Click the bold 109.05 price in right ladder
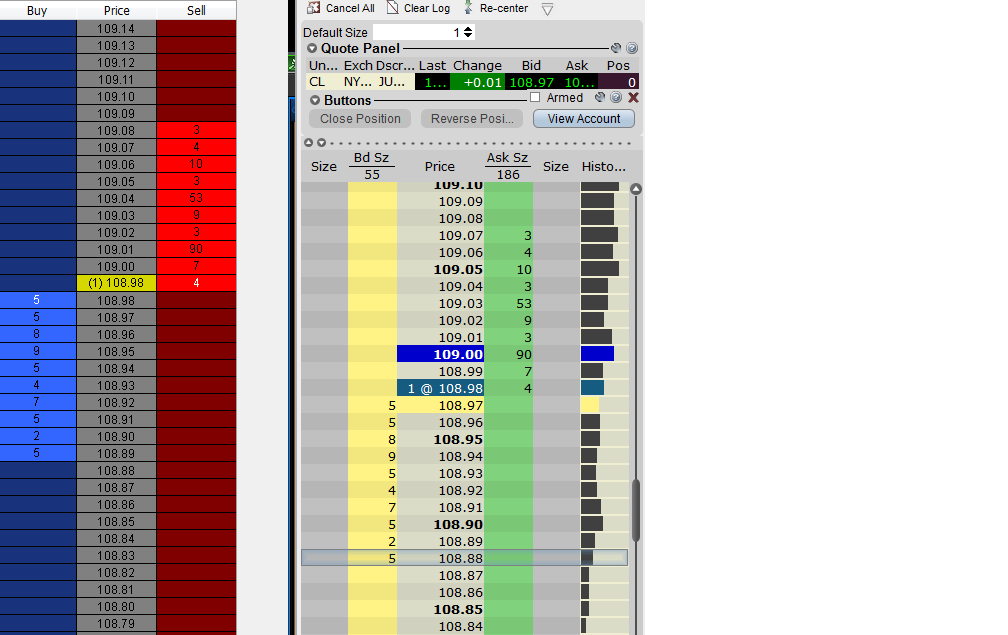 coord(440,269)
